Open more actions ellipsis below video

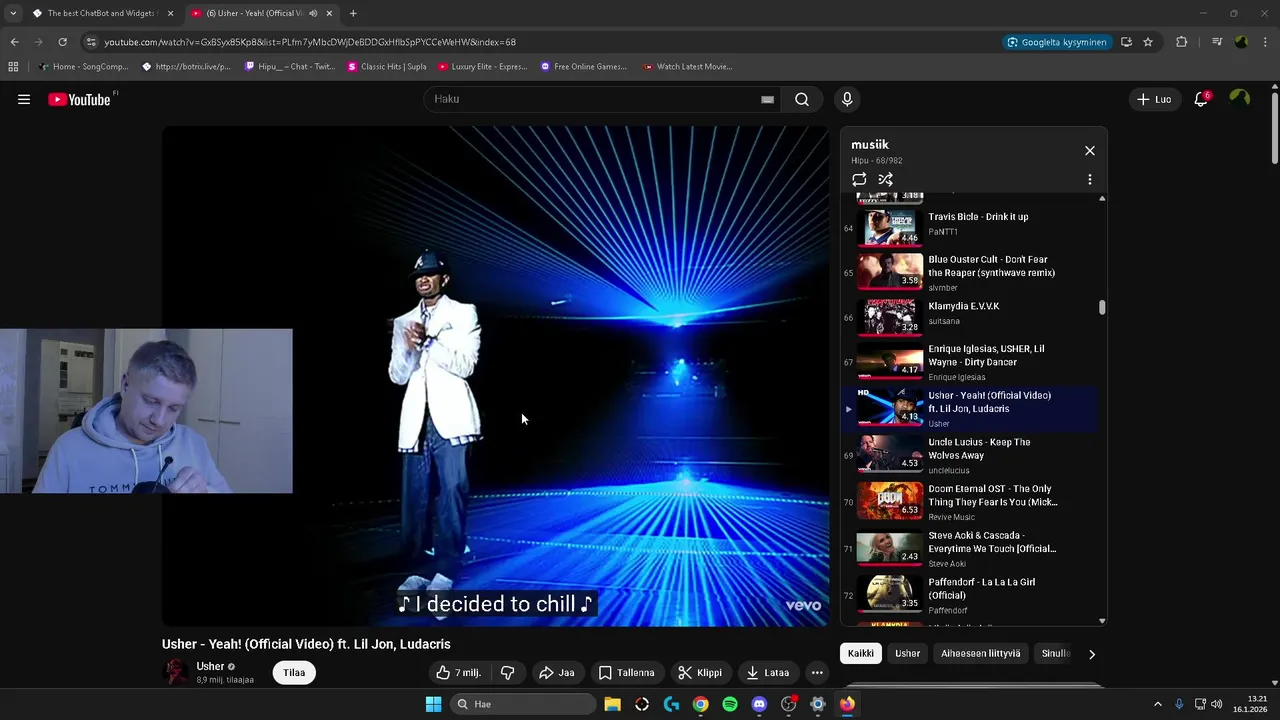(817, 673)
